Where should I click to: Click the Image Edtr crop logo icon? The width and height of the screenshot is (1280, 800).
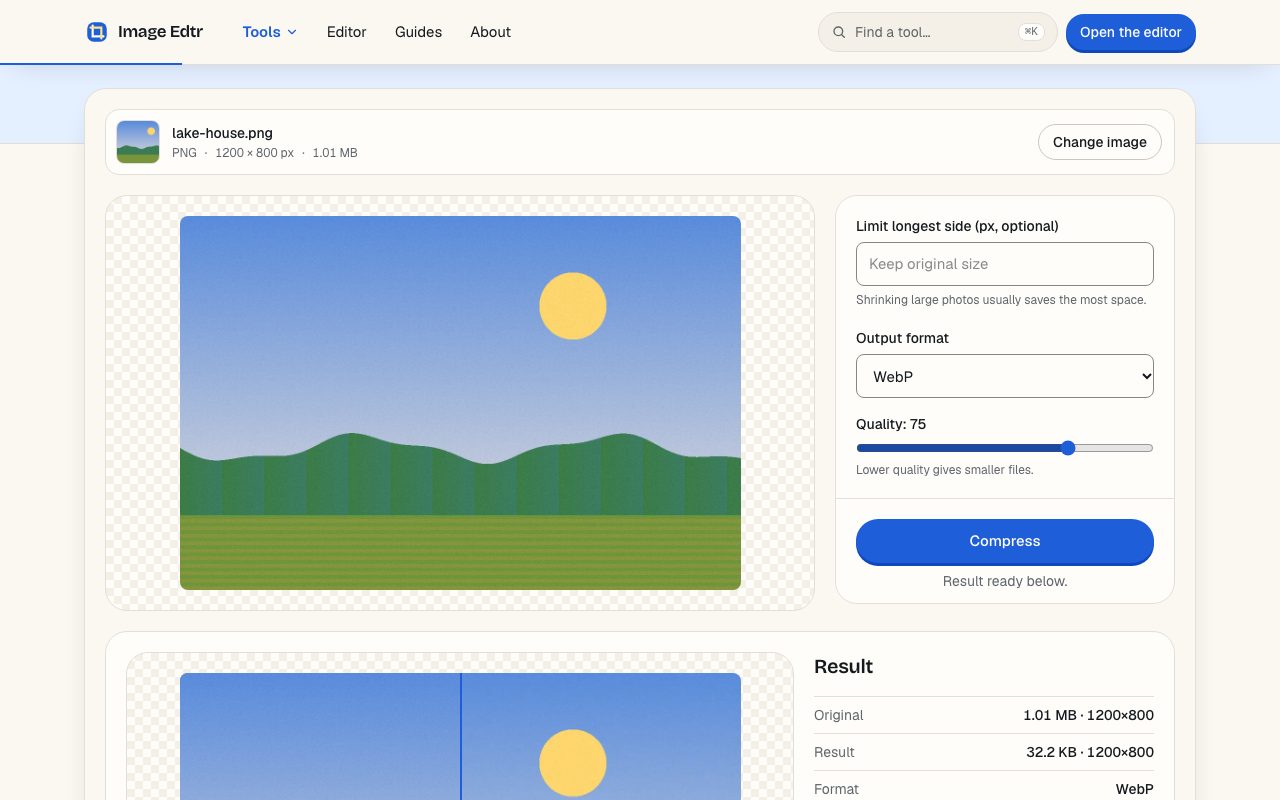click(97, 32)
